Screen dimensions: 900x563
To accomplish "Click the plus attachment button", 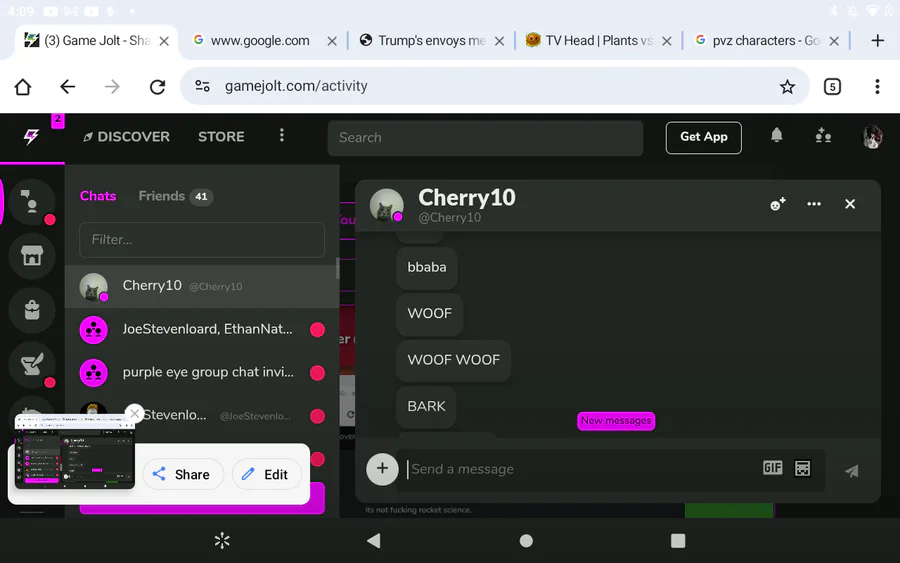I will (x=382, y=469).
